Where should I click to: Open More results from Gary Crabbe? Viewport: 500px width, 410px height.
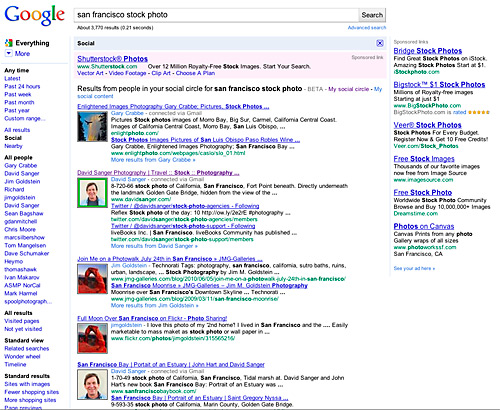point(153,160)
